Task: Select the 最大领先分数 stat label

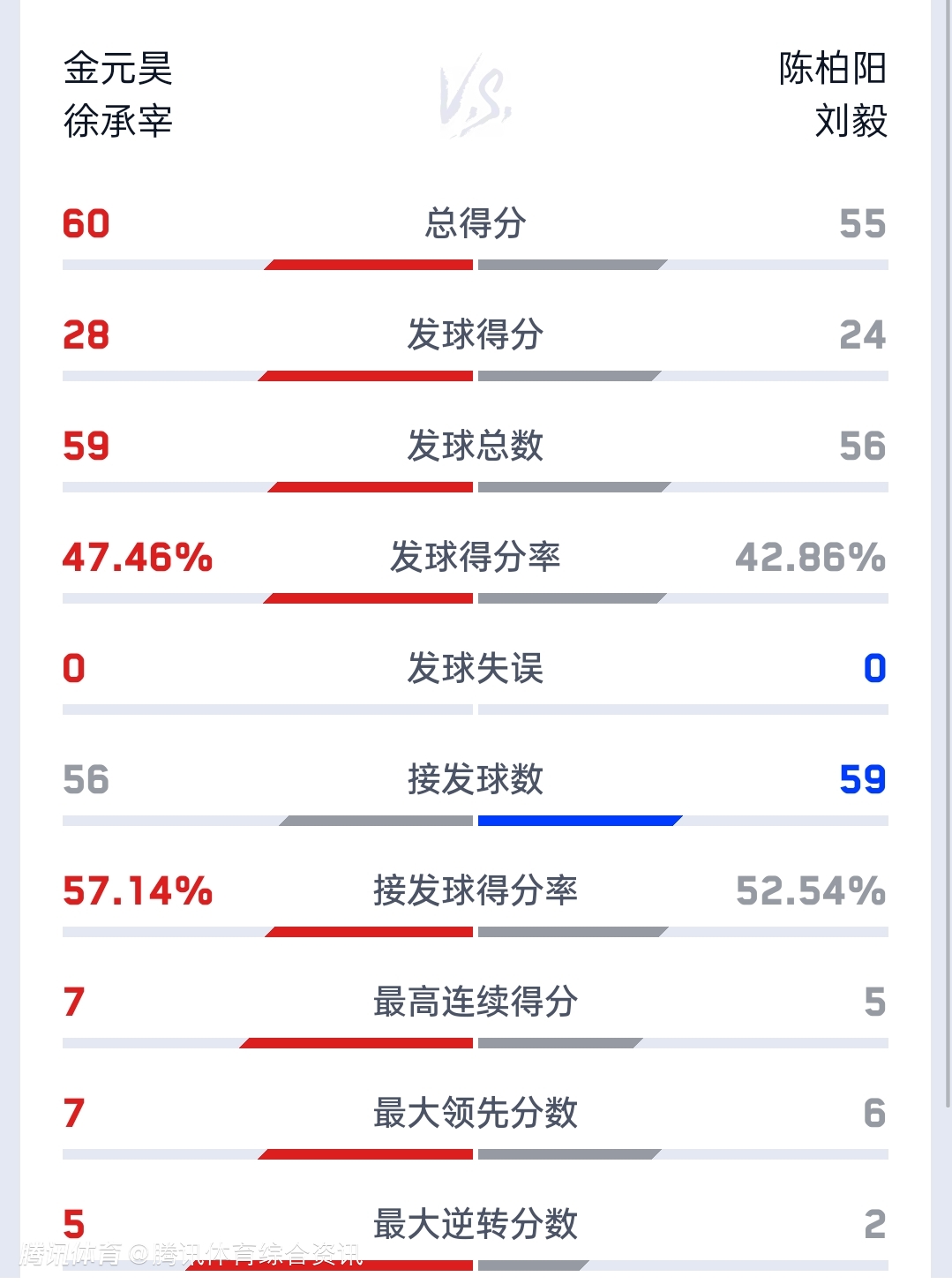Action: pos(476,1113)
